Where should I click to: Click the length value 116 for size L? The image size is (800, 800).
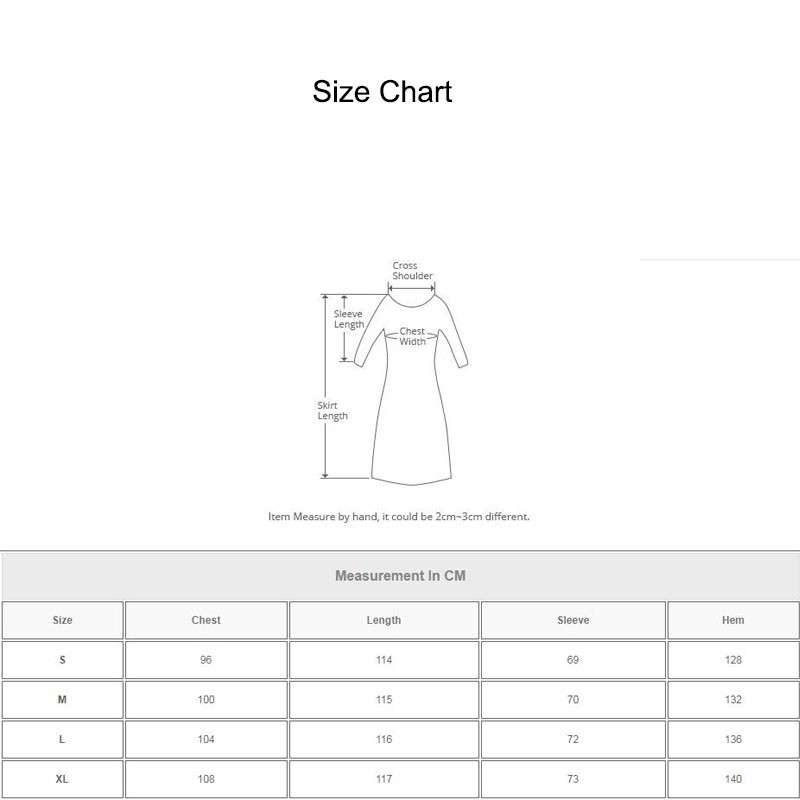384,740
